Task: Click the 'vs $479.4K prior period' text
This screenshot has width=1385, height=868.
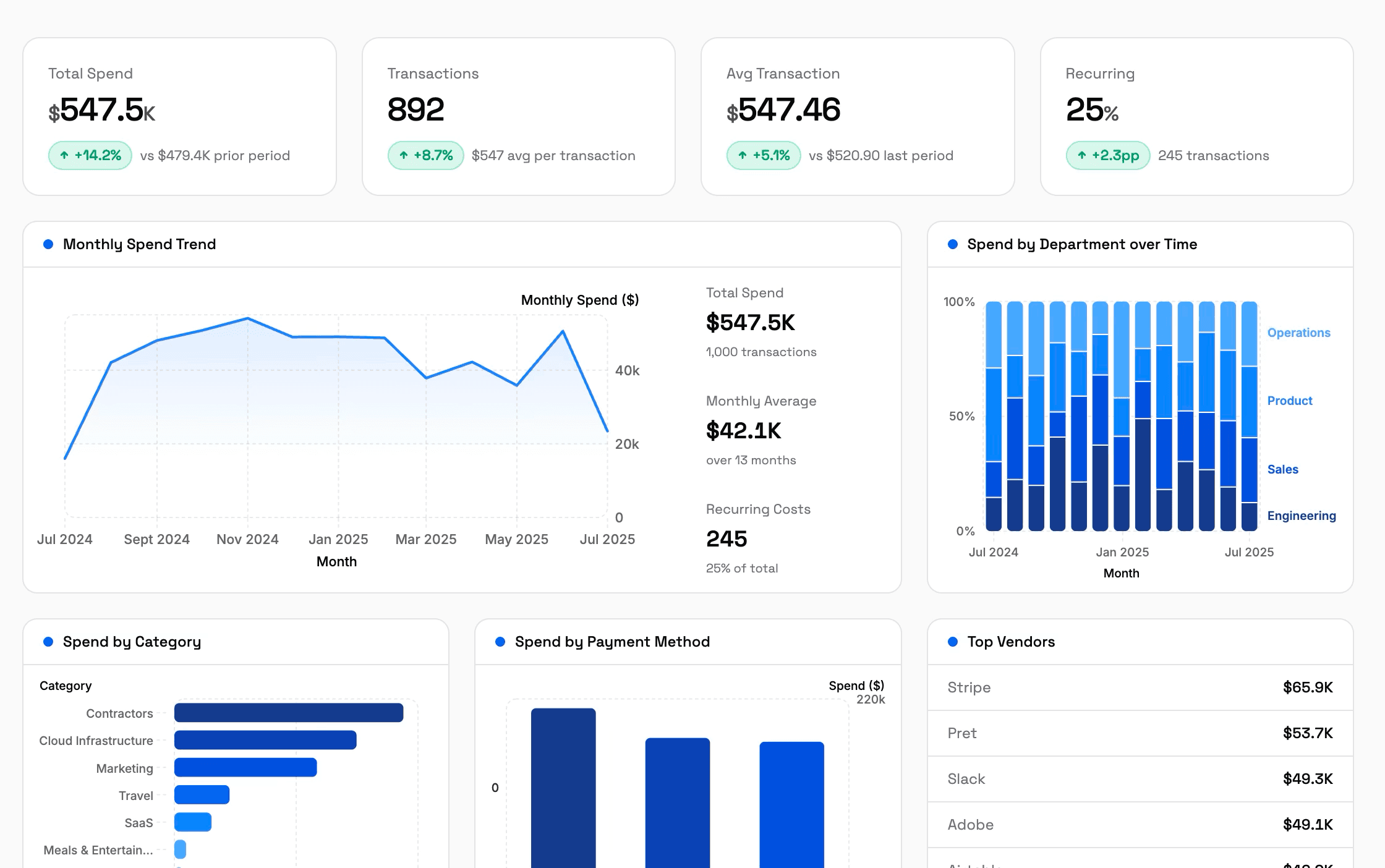Action: [215, 156]
